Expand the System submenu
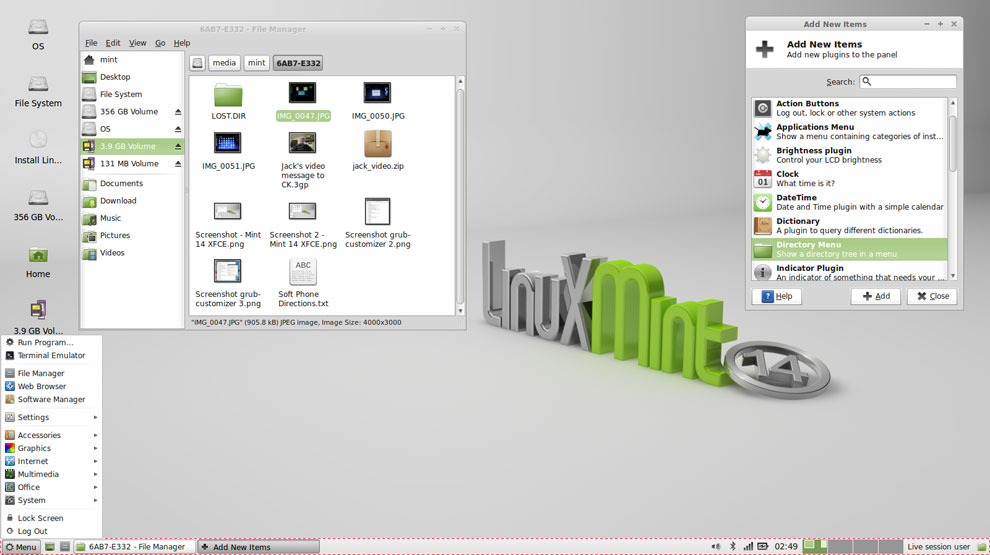The image size is (990, 555). (x=52, y=500)
